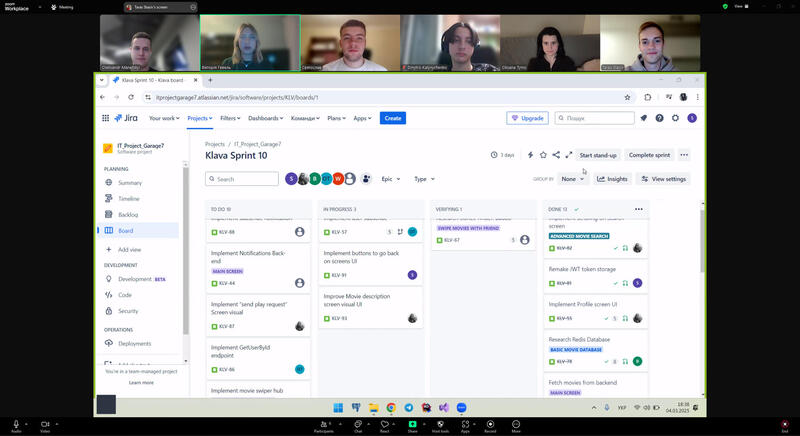The width and height of the screenshot is (800, 436).
Task: Open Visual Studio from the taskbar
Action: tap(444, 407)
